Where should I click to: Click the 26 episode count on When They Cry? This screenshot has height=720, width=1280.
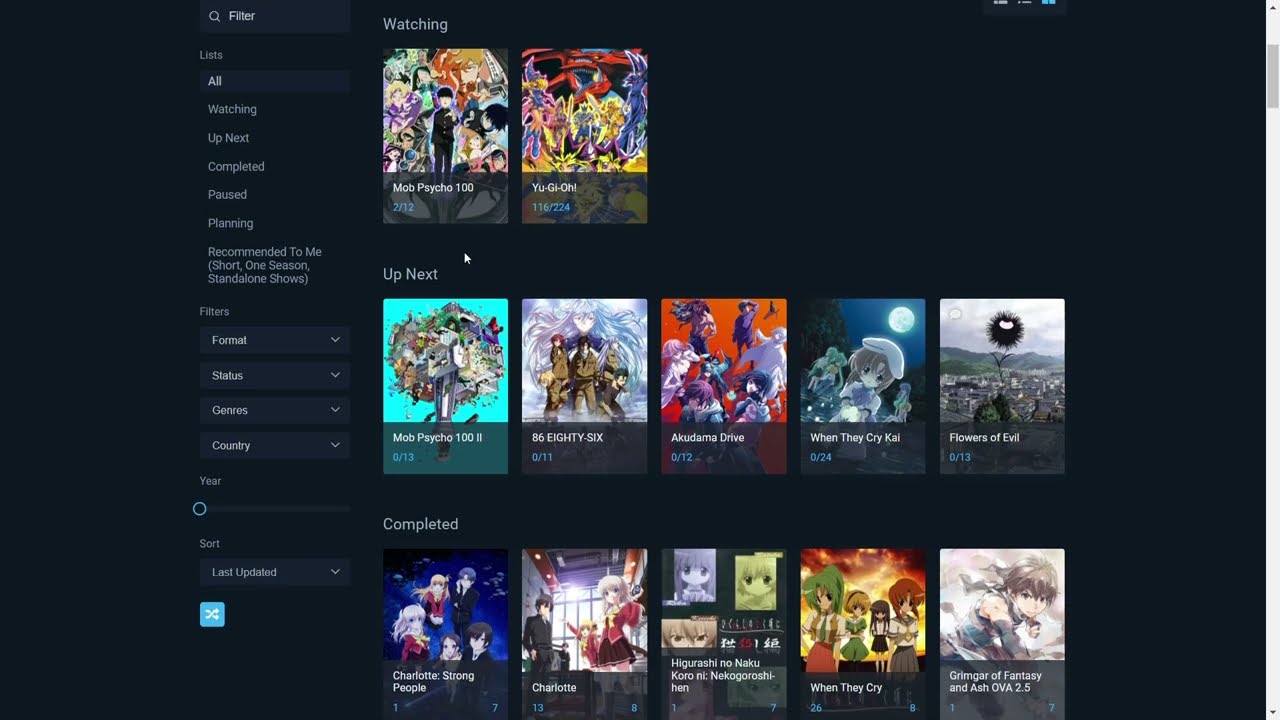point(816,708)
